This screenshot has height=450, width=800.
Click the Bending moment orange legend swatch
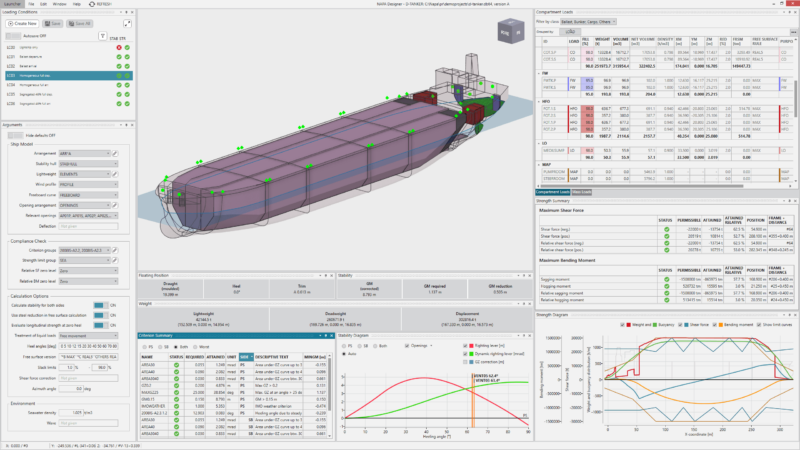point(720,324)
